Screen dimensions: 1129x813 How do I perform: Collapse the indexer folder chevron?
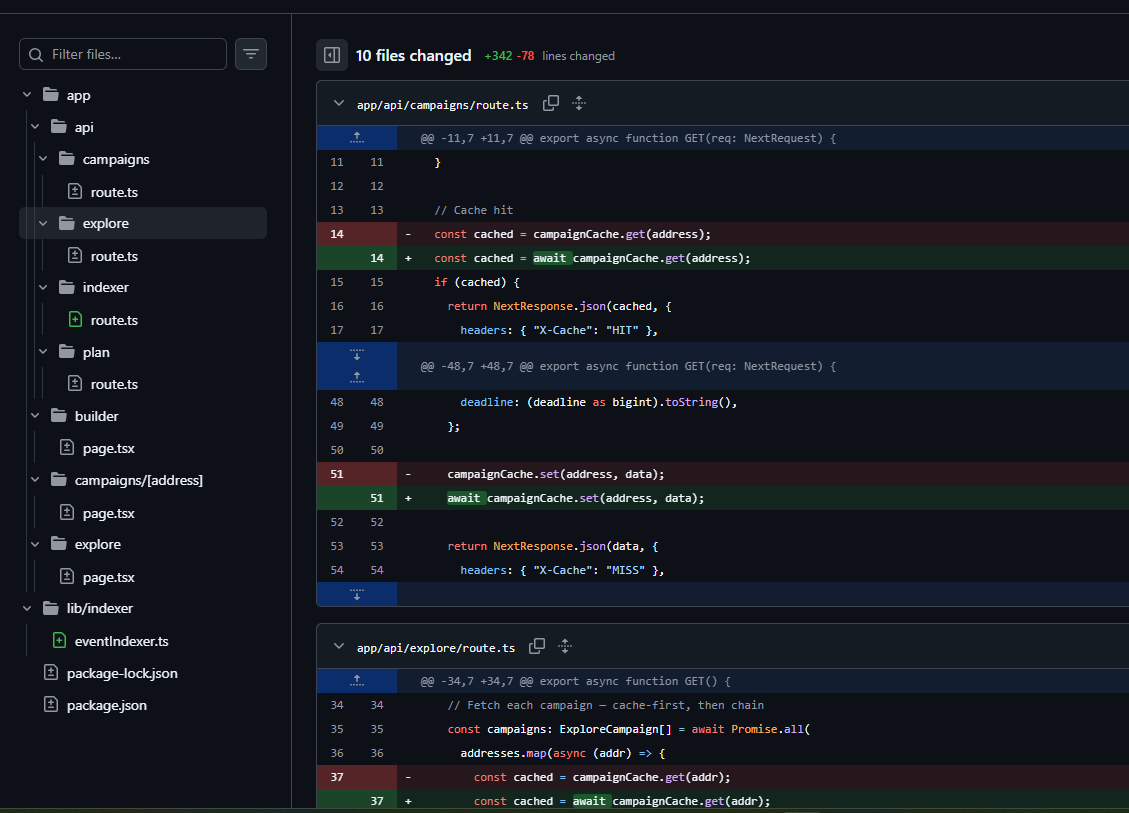pos(43,287)
